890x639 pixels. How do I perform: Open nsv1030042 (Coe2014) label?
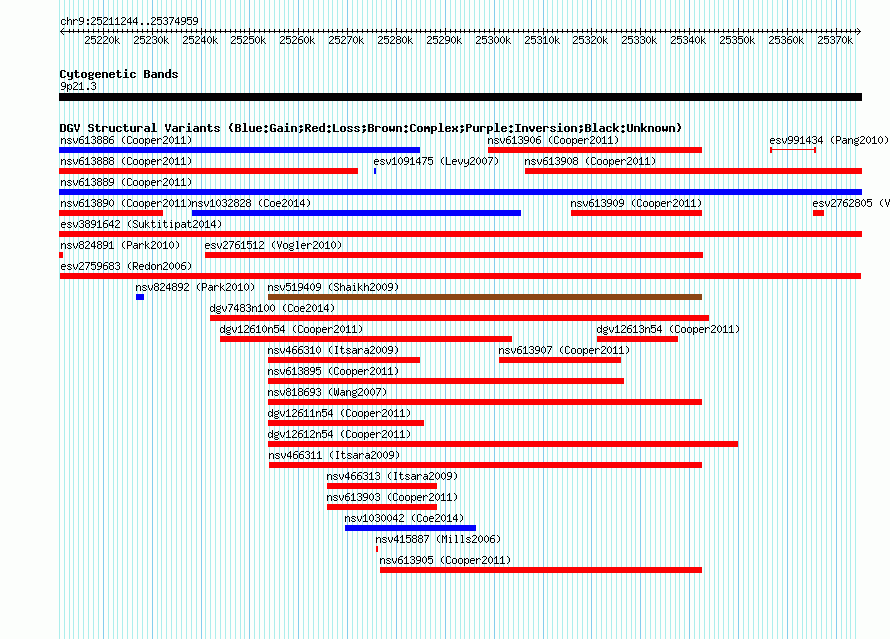click(x=404, y=518)
